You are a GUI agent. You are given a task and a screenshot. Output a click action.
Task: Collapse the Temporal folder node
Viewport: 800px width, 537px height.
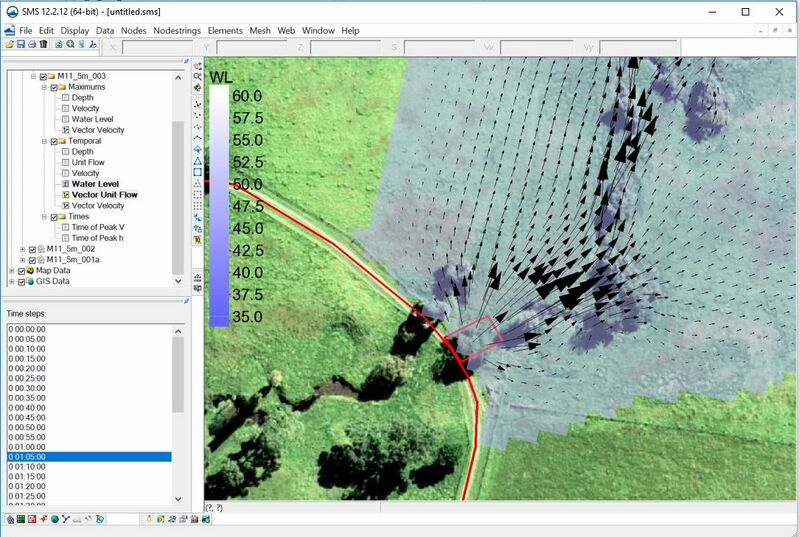click(x=44, y=141)
